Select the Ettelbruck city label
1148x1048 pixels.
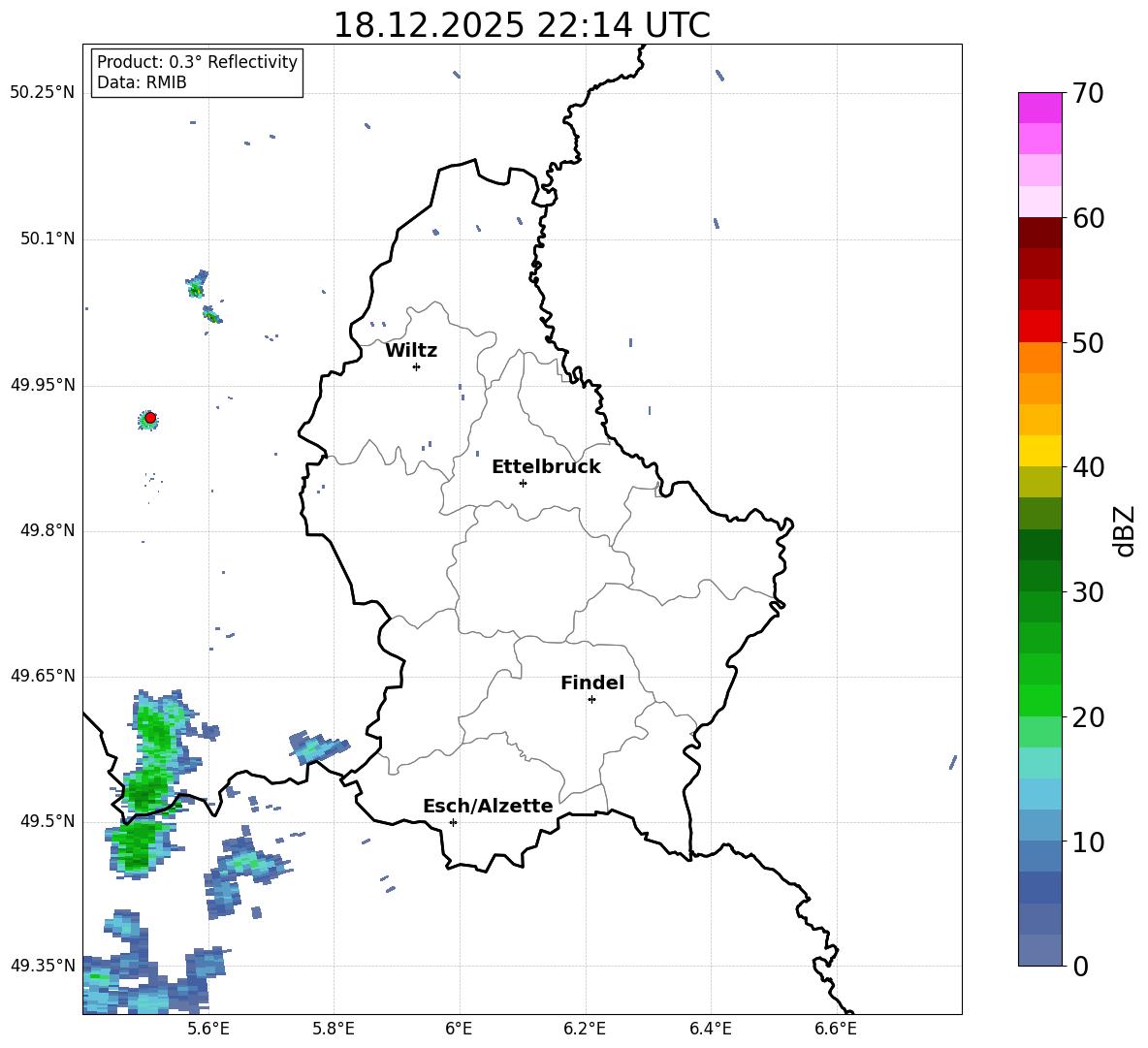tap(546, 467)
